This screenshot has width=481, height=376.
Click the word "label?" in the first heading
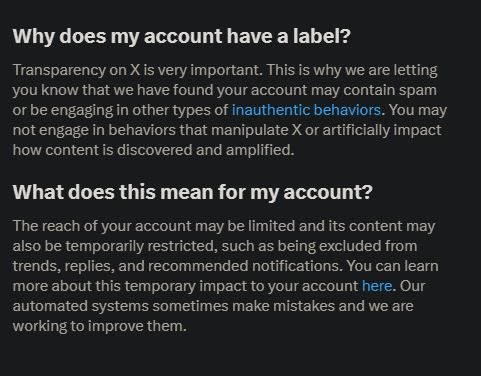point(322,36)
